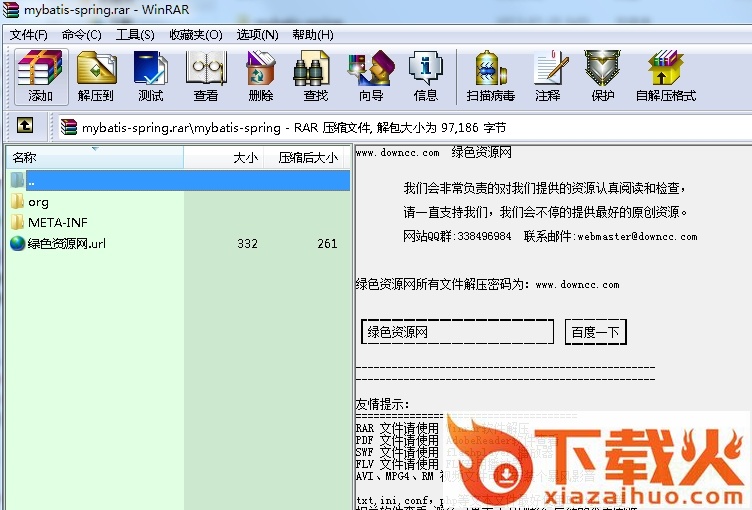
Task: Click the Delete (删除) toolbar icon
Action: [261, 76]
